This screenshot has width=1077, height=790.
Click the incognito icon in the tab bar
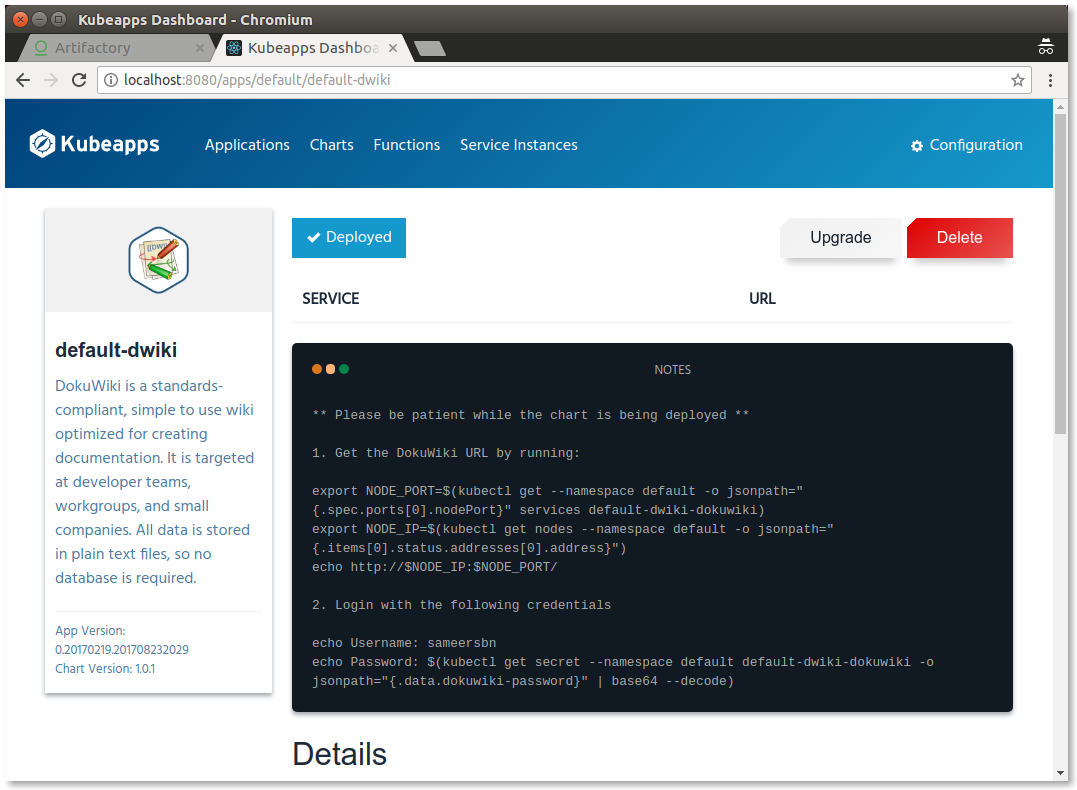(1045, 47)
